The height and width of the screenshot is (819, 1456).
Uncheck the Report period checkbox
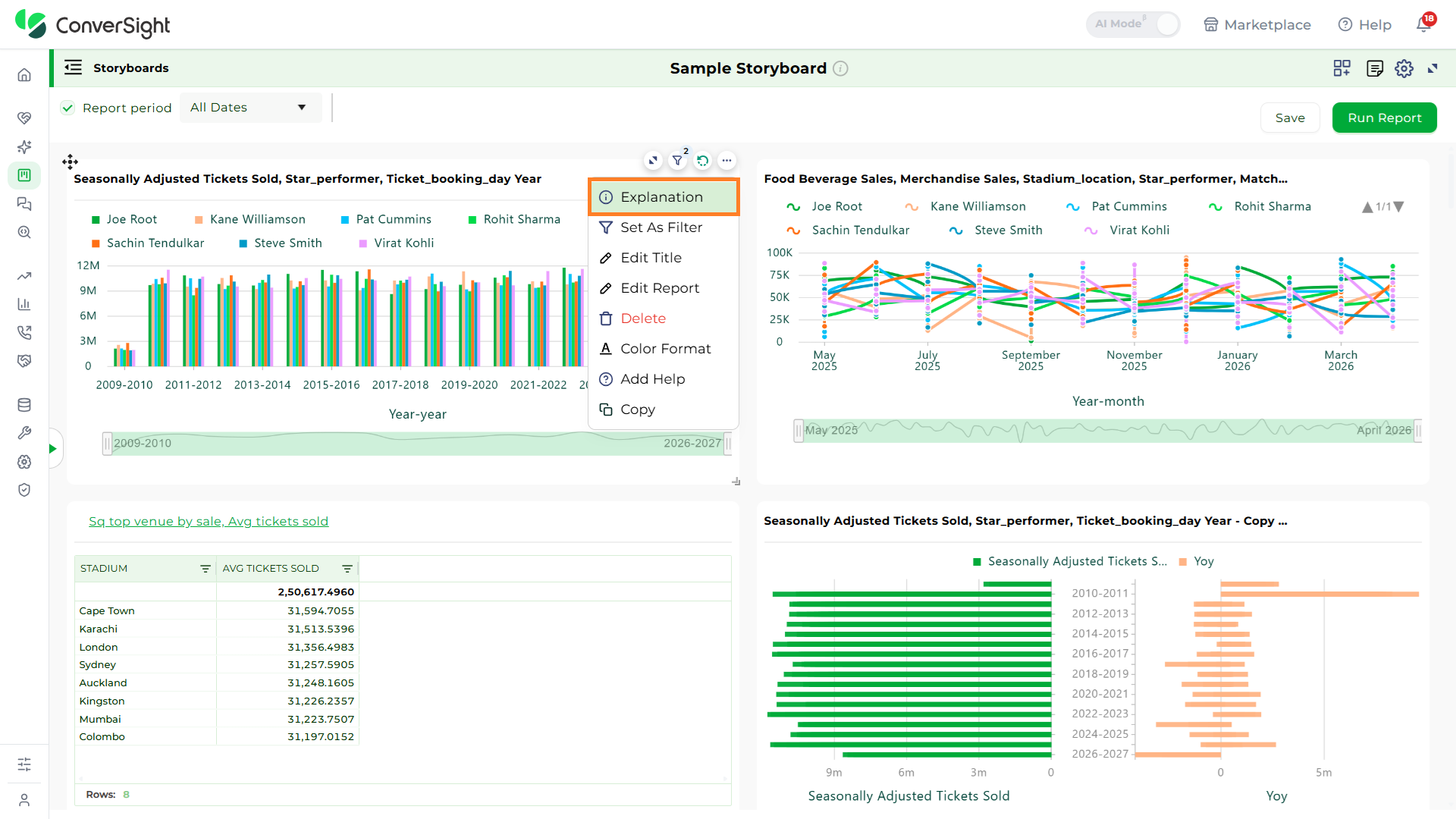(x=67, y=108)
